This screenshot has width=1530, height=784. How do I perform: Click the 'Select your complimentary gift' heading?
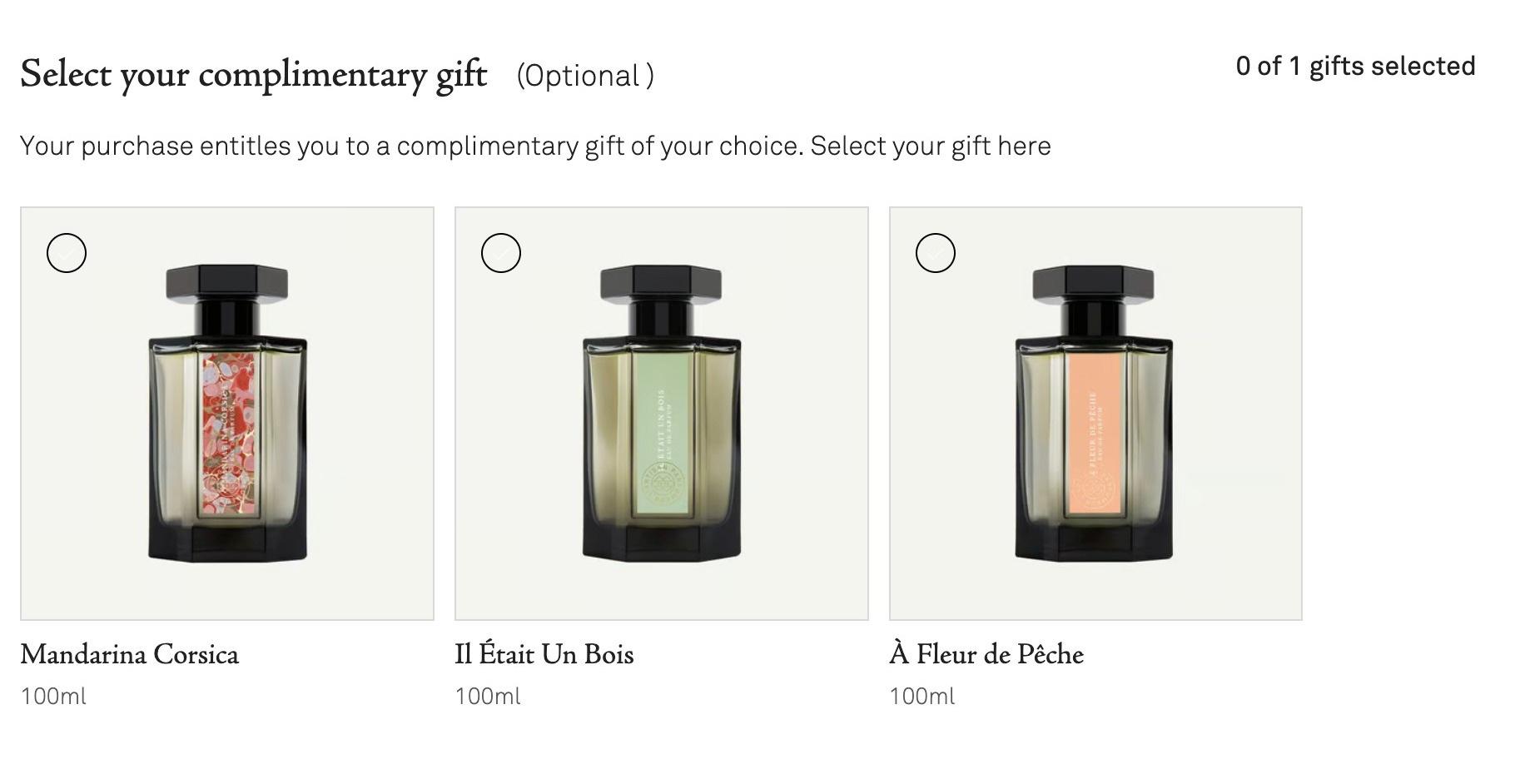pyautogui.click(x=254, y=75)
